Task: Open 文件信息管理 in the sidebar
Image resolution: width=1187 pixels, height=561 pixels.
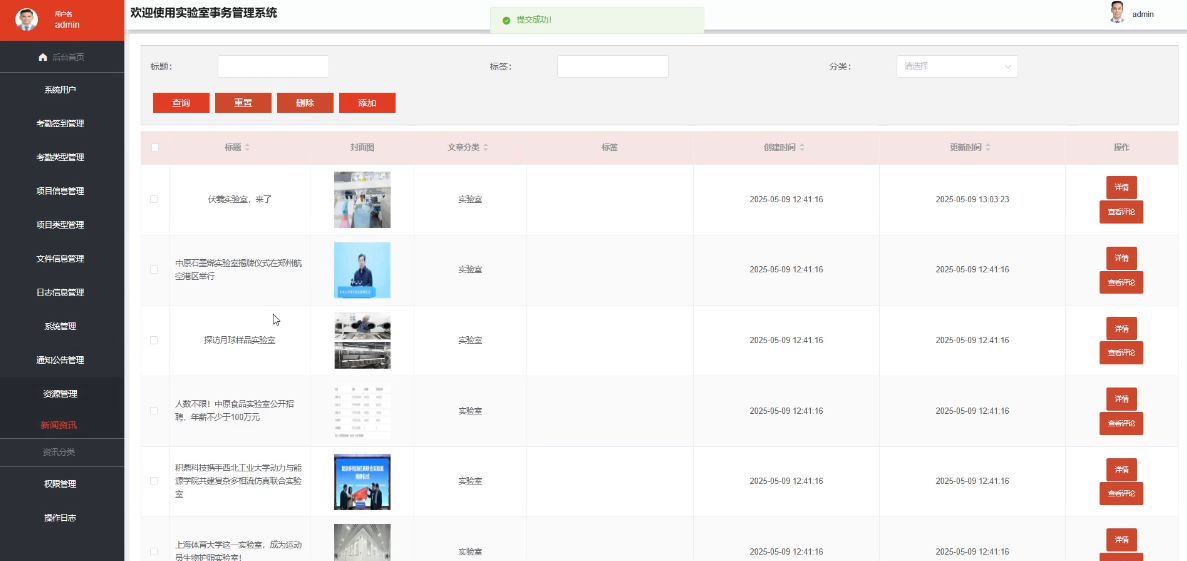Action: (60, 259)
